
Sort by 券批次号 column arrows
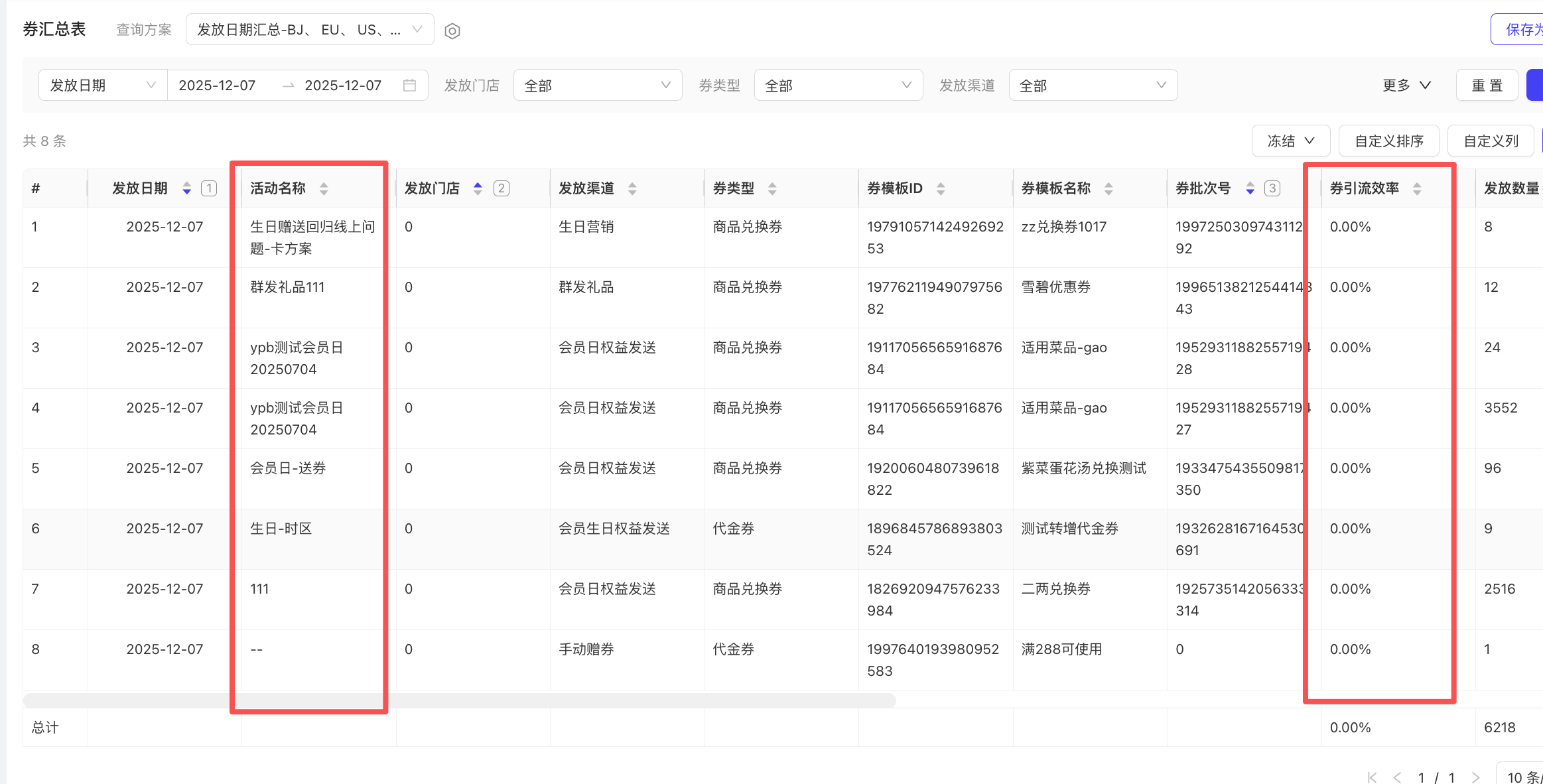pos(1250,188)
